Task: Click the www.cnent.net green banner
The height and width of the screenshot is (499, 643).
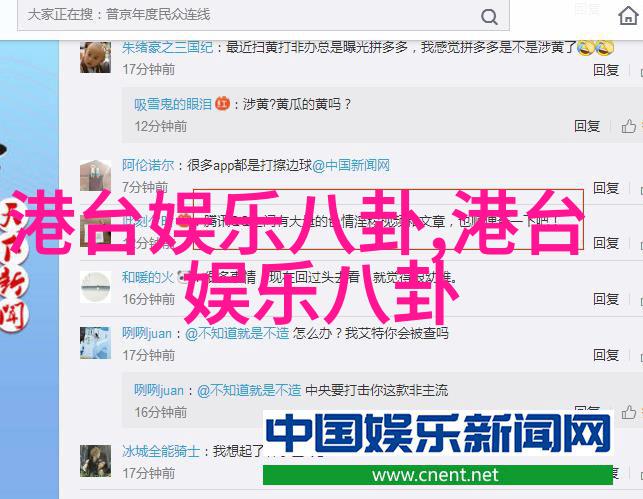Action: tap(438, 475)
